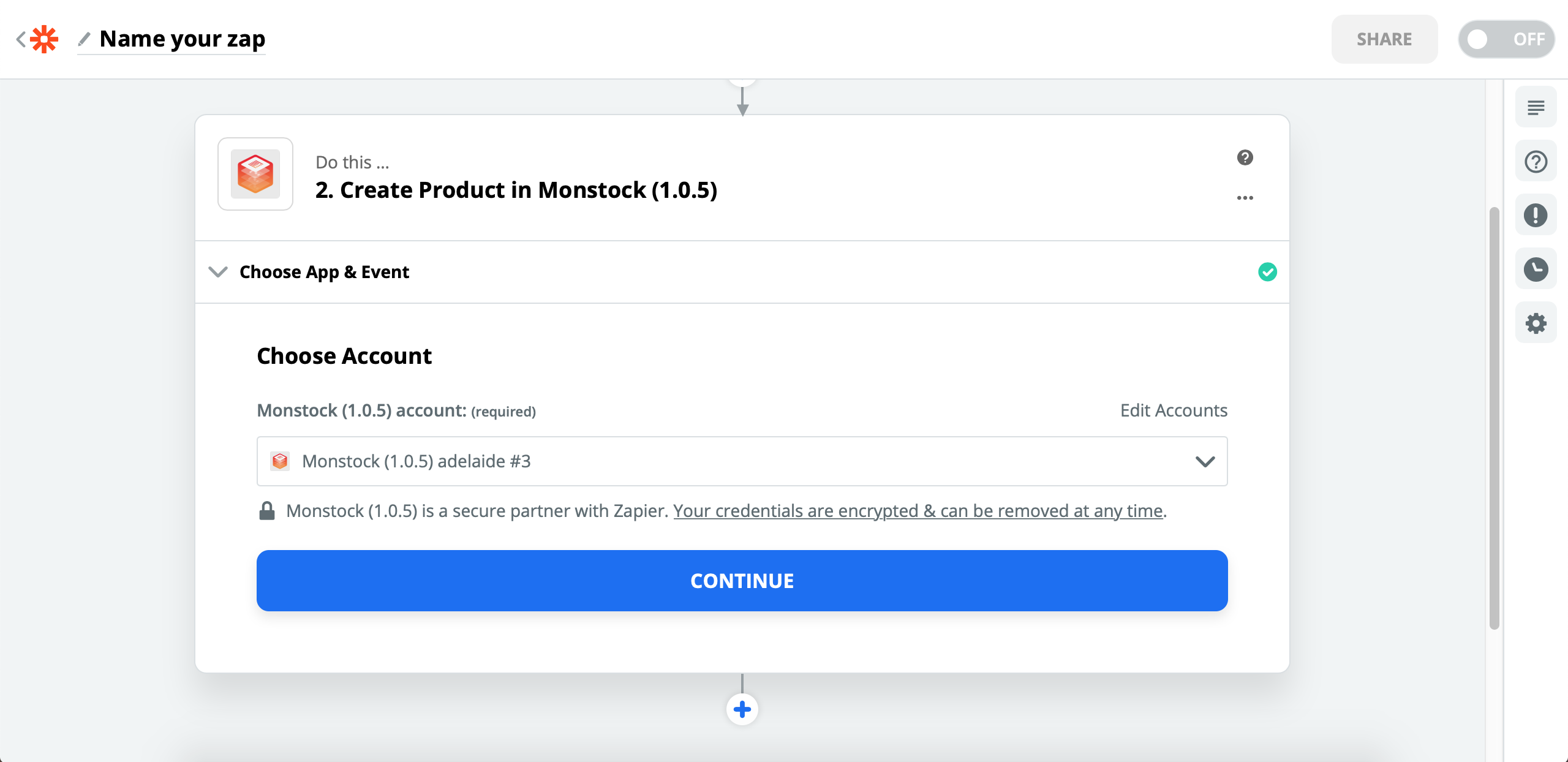Click the vertical scrollbar
The height and width of the screenshot is (762, 1568).
[x=1494, y=418]
